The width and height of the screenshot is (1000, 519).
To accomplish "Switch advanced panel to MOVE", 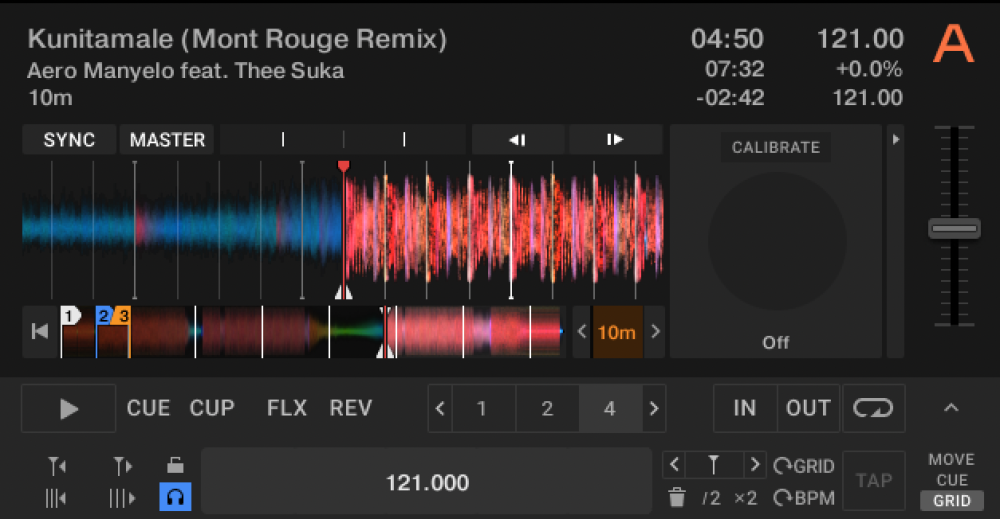I will click(x=952, y=460).
